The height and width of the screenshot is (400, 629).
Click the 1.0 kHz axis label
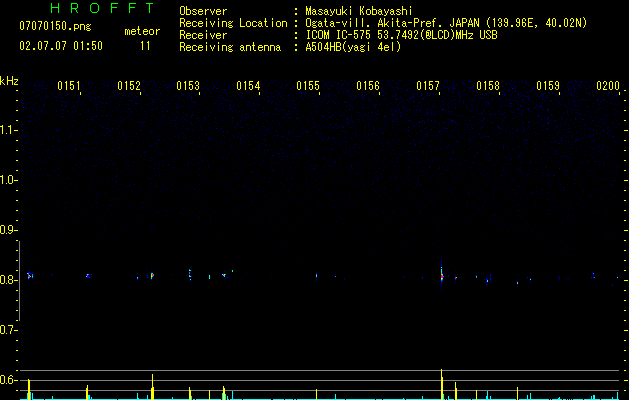[8, 180]
